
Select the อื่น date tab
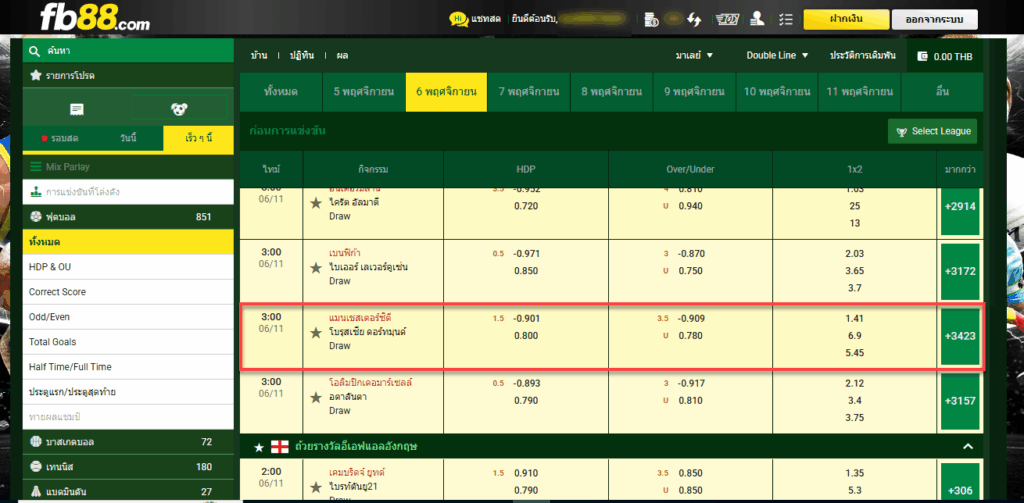pyautogui.click(x=942, y=92)
